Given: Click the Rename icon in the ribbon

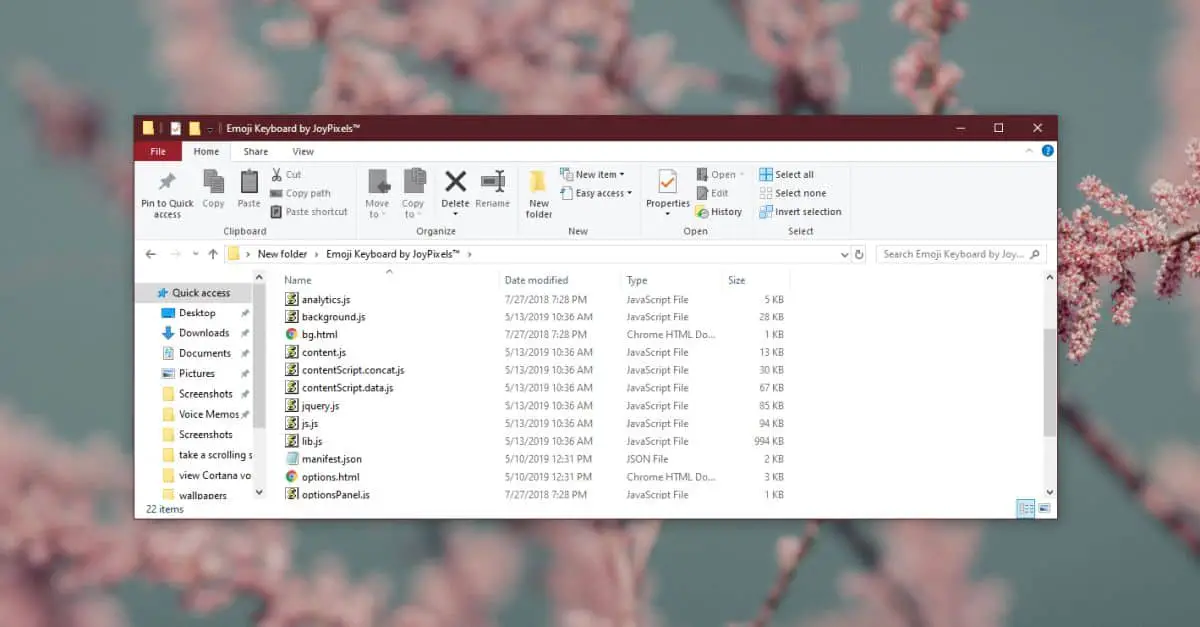Looking at the screenshot, I should coord(493,181).
